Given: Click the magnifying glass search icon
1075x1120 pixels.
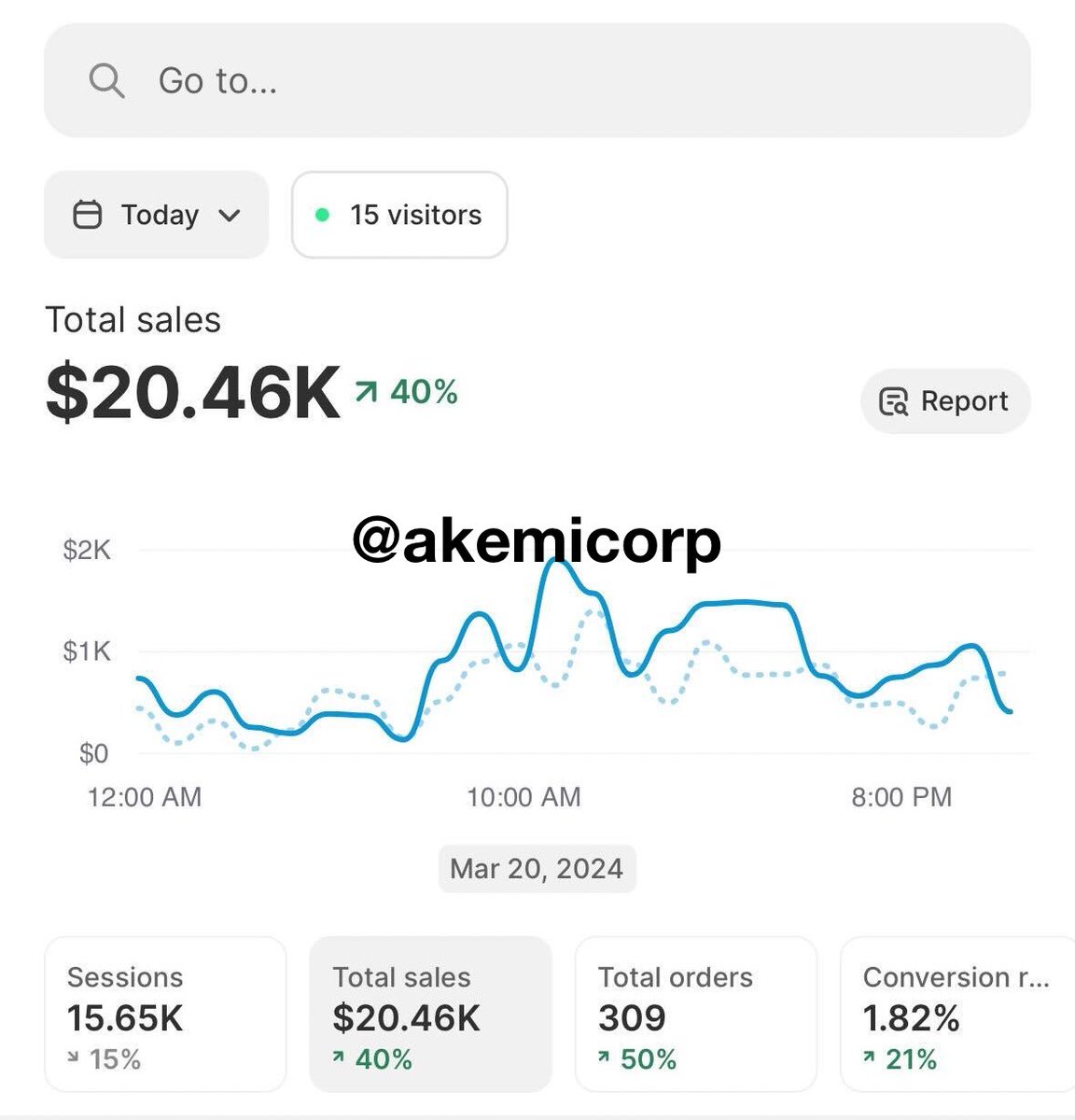Looking at the screenshot, I should point(106,81).
